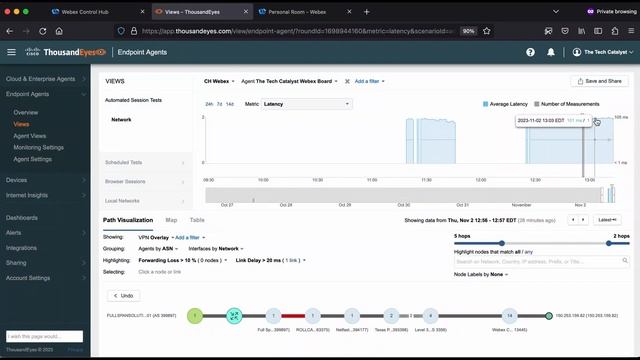Expand the Devices sidebar section
Screen dimensions: 640x360
coord(46,180)
